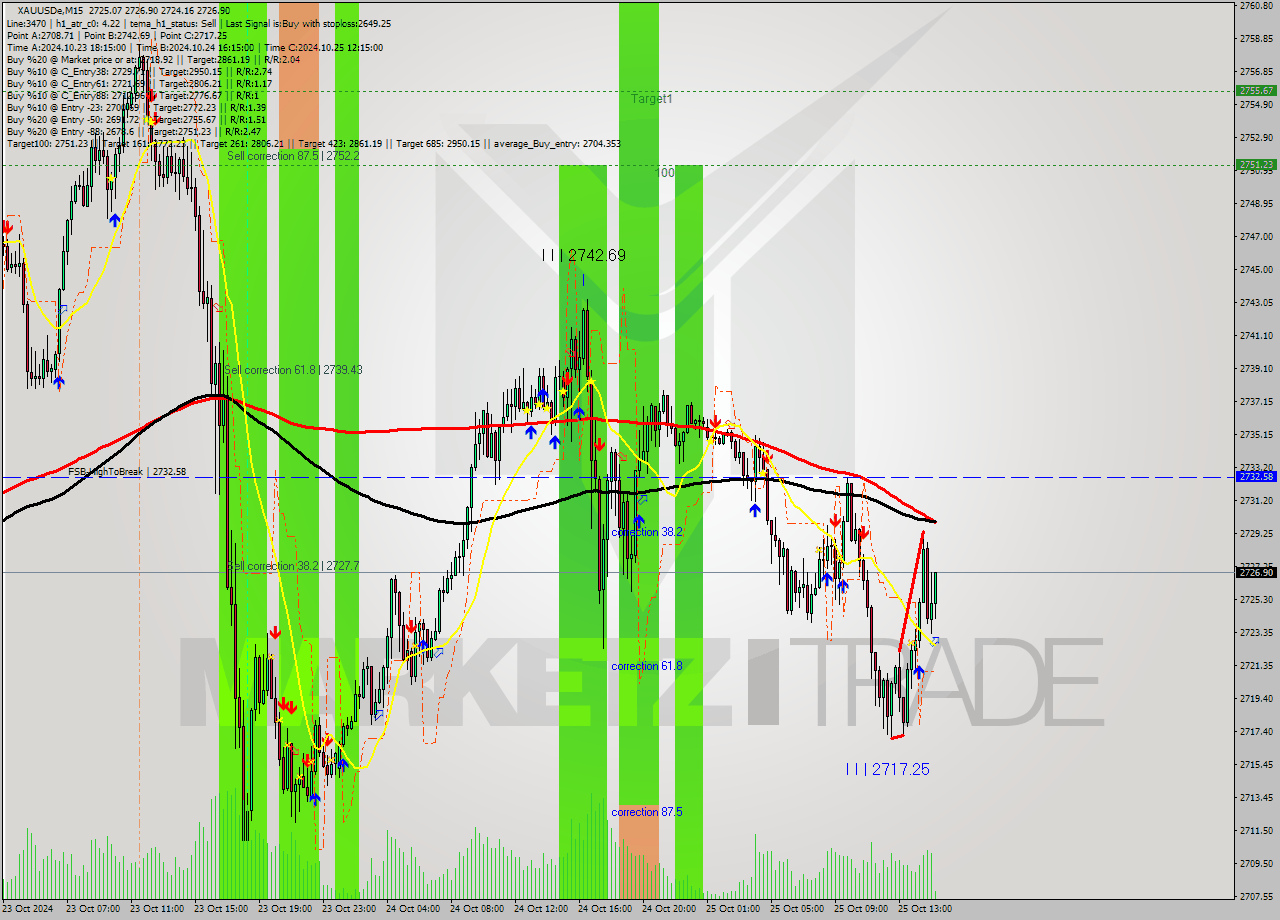Viewport: 1280px width, 920px height.
Task: Click the 'Buy %20 @ Market price' line
Action: pyautogui.click(x=152, y=59)
